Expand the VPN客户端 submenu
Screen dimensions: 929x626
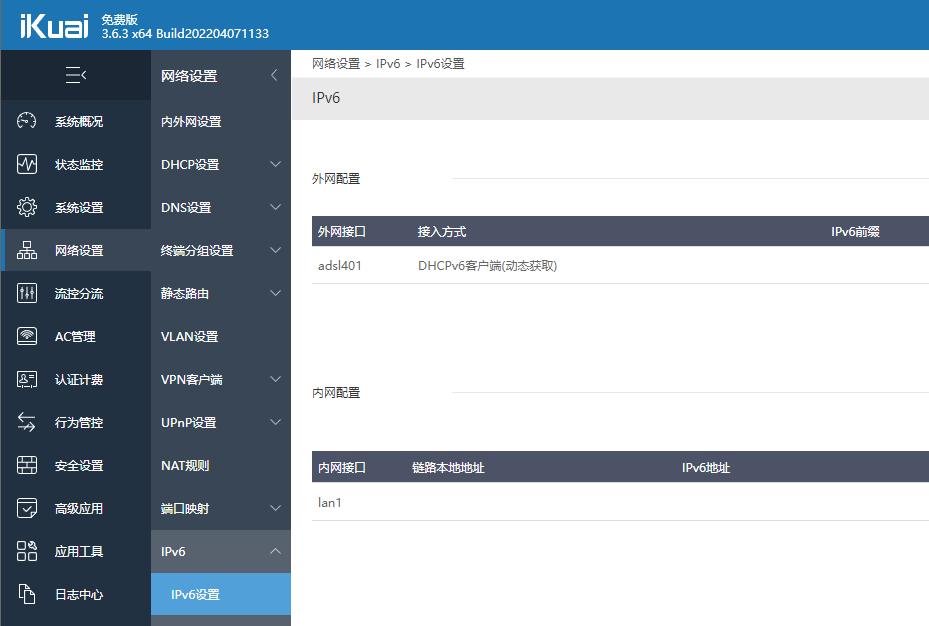(x=275, y=379)
